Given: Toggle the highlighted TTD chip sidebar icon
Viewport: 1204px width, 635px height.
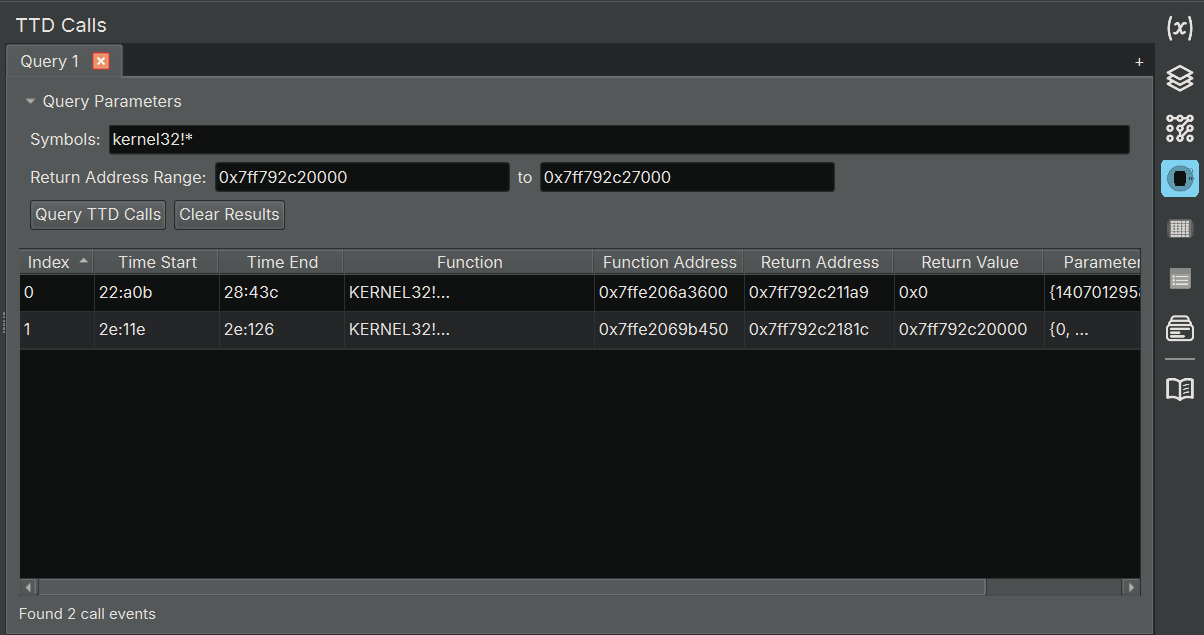Looking at the screenshot, I should 1179,178.
